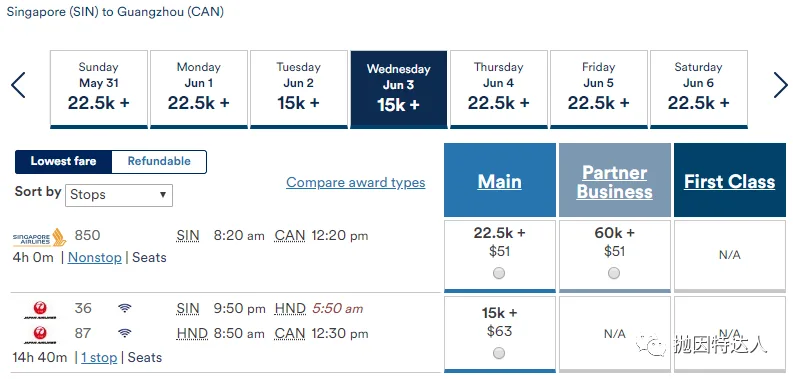Image resolution: width=793 pixels, height=379 pixels.
Task: Go to previous week with left arrow
Action: pyautogui.click(x=18, y=85)
